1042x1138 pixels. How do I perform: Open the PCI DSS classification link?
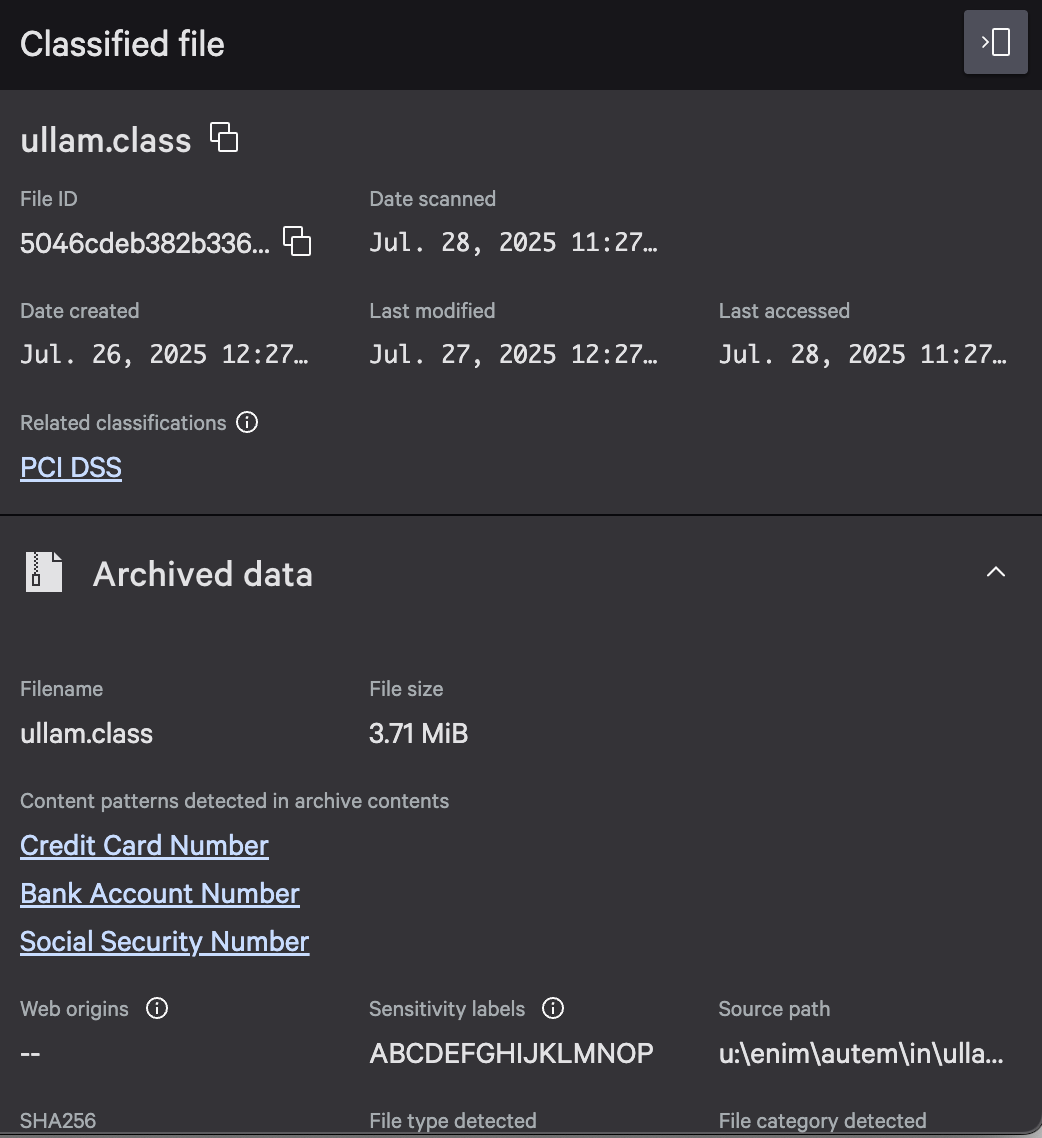pyautogui.click(x=71, y=467)
